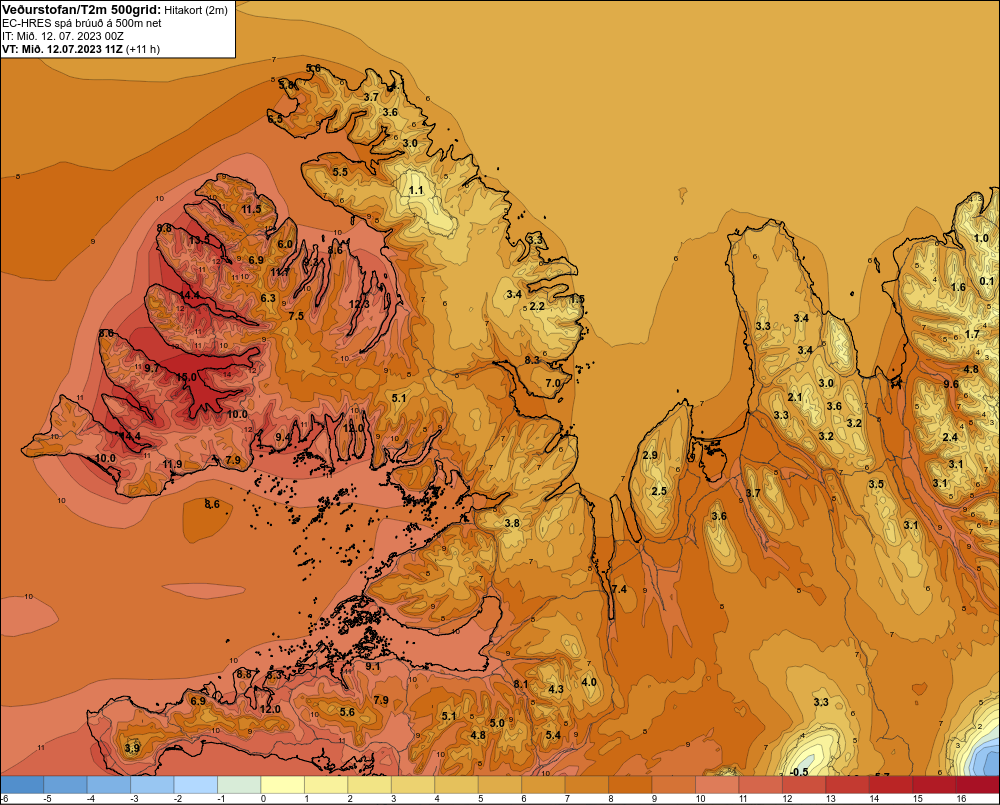This screenshot has height=805, width=1000.
Task: Click the dark red swatch right of 16
Action: 977,785
